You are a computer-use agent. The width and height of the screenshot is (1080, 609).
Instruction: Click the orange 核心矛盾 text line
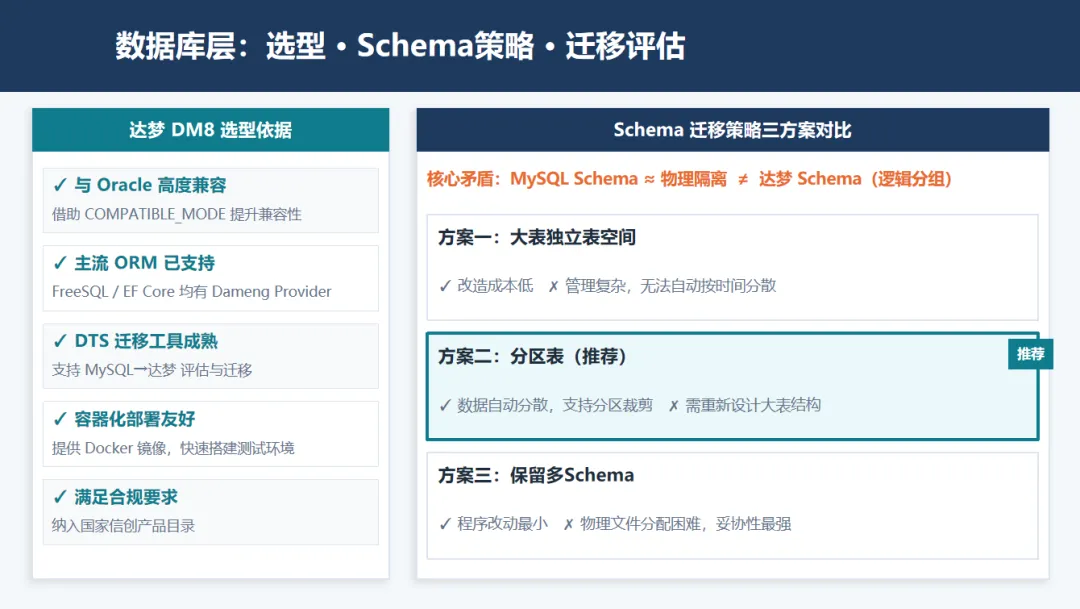pyautogui.click(x=689, y=179)
